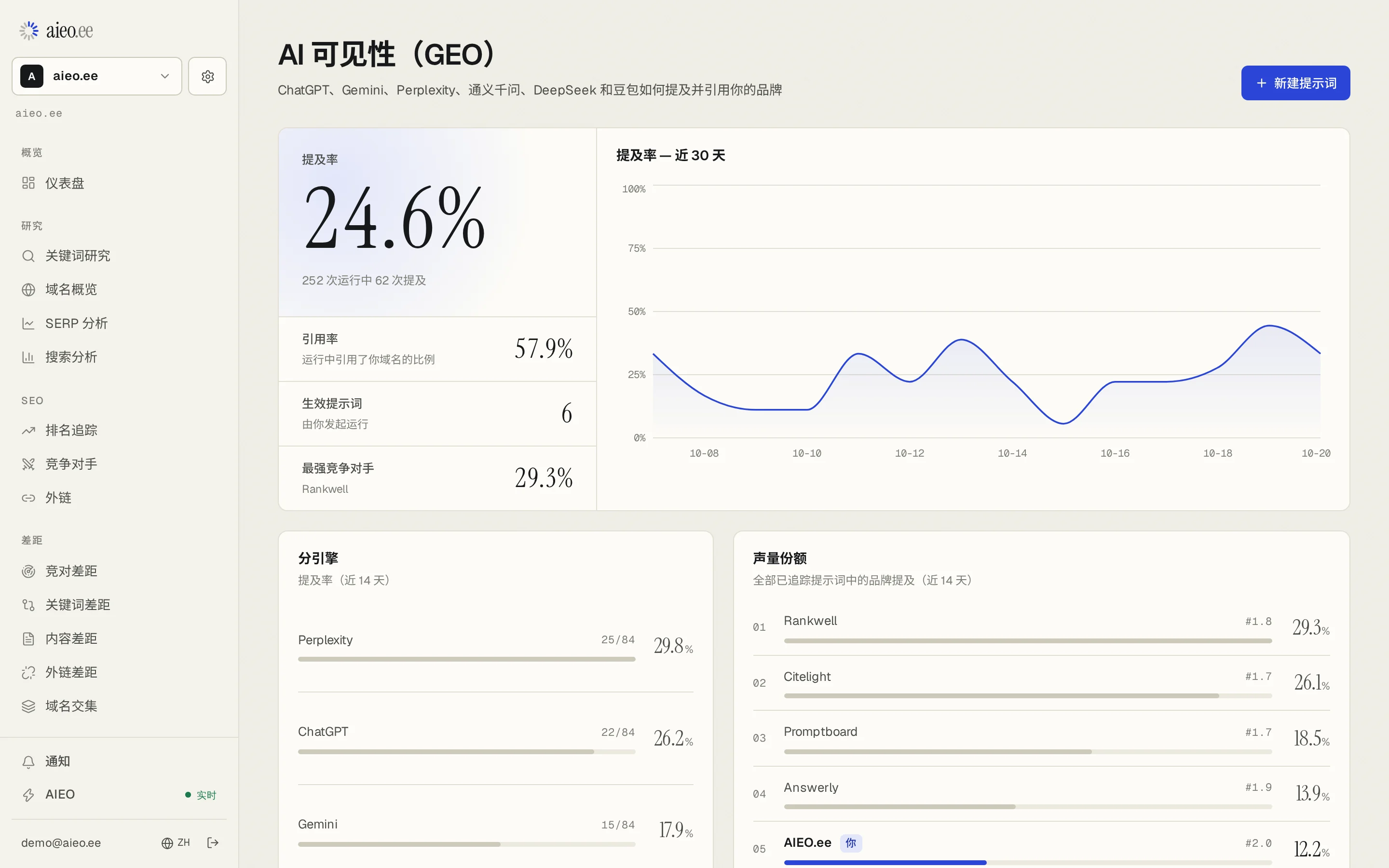The image size is (1389, 868).
Task: Click the magnifier icon beside 关键词研究
Action: pyautogui.click(x=28, y=256)
